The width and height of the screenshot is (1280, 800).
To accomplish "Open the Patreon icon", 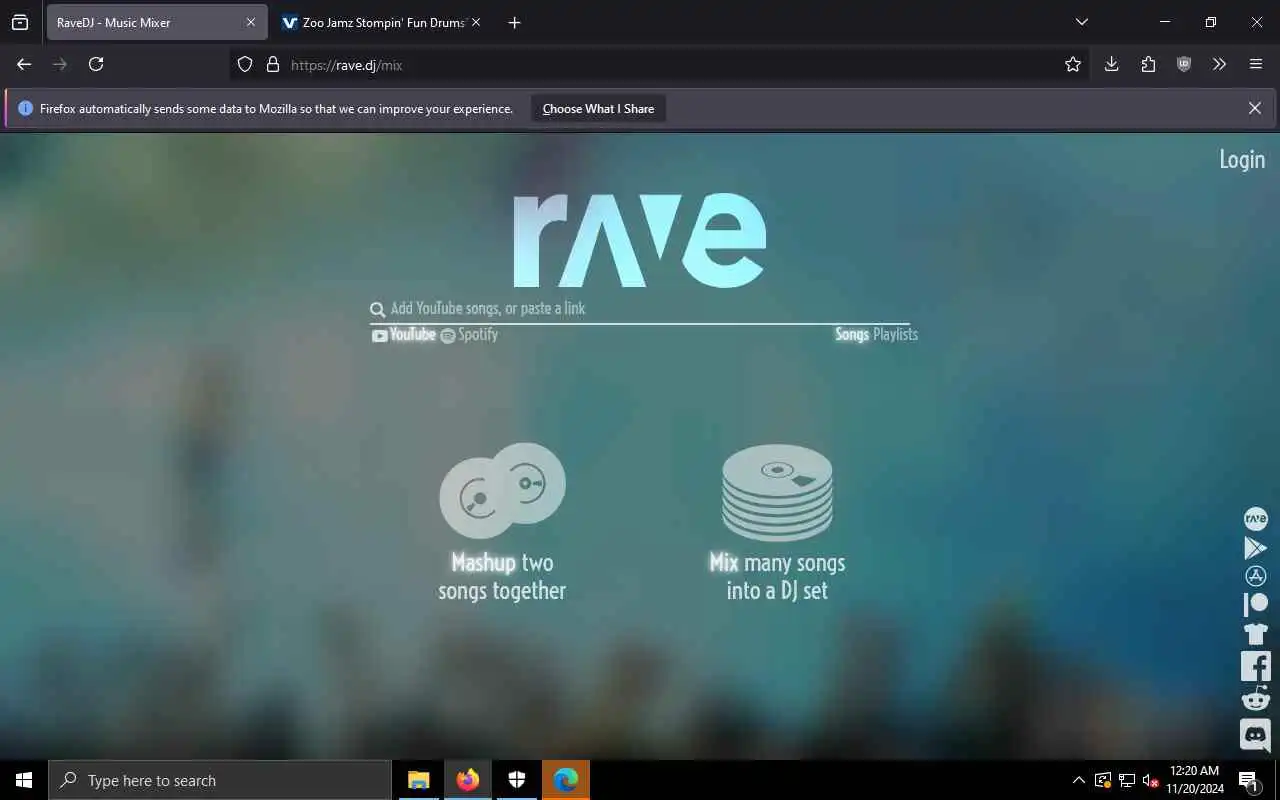I will point(1255,604).
